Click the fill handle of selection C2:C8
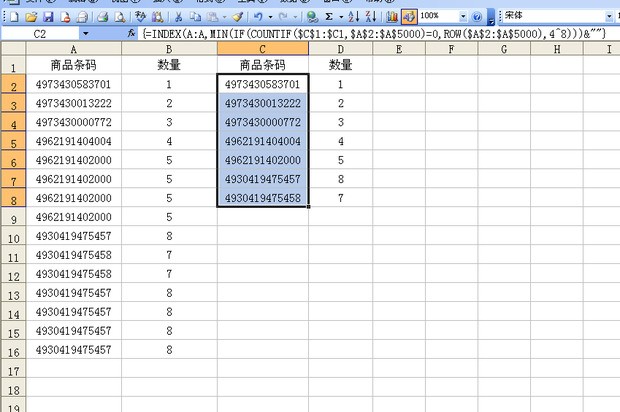The image size is (620, 412). point(308,206)
